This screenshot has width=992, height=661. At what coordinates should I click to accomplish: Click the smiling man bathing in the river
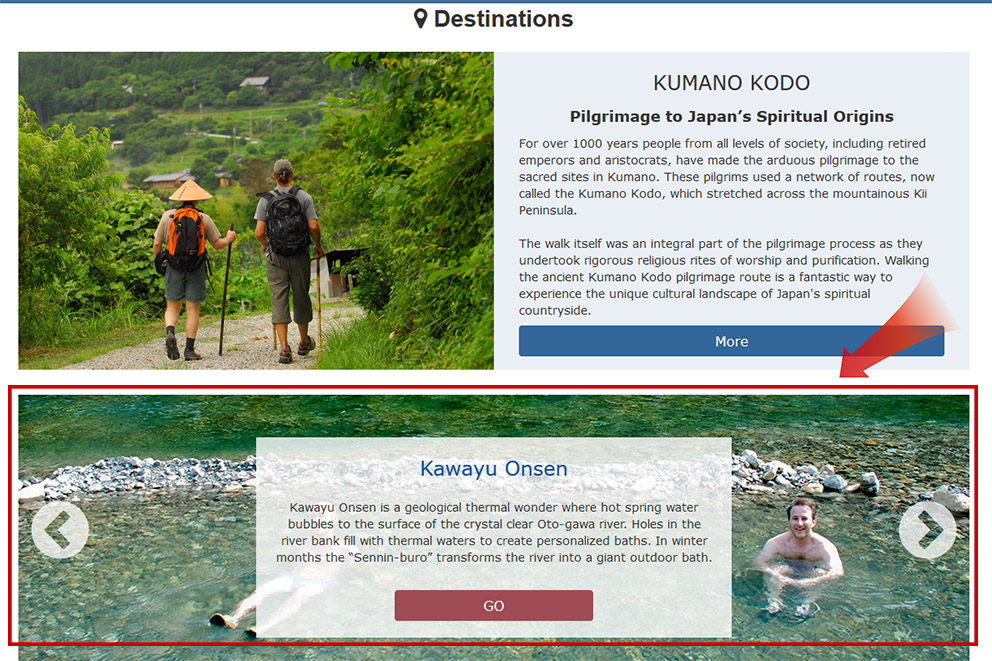[800, 553]
